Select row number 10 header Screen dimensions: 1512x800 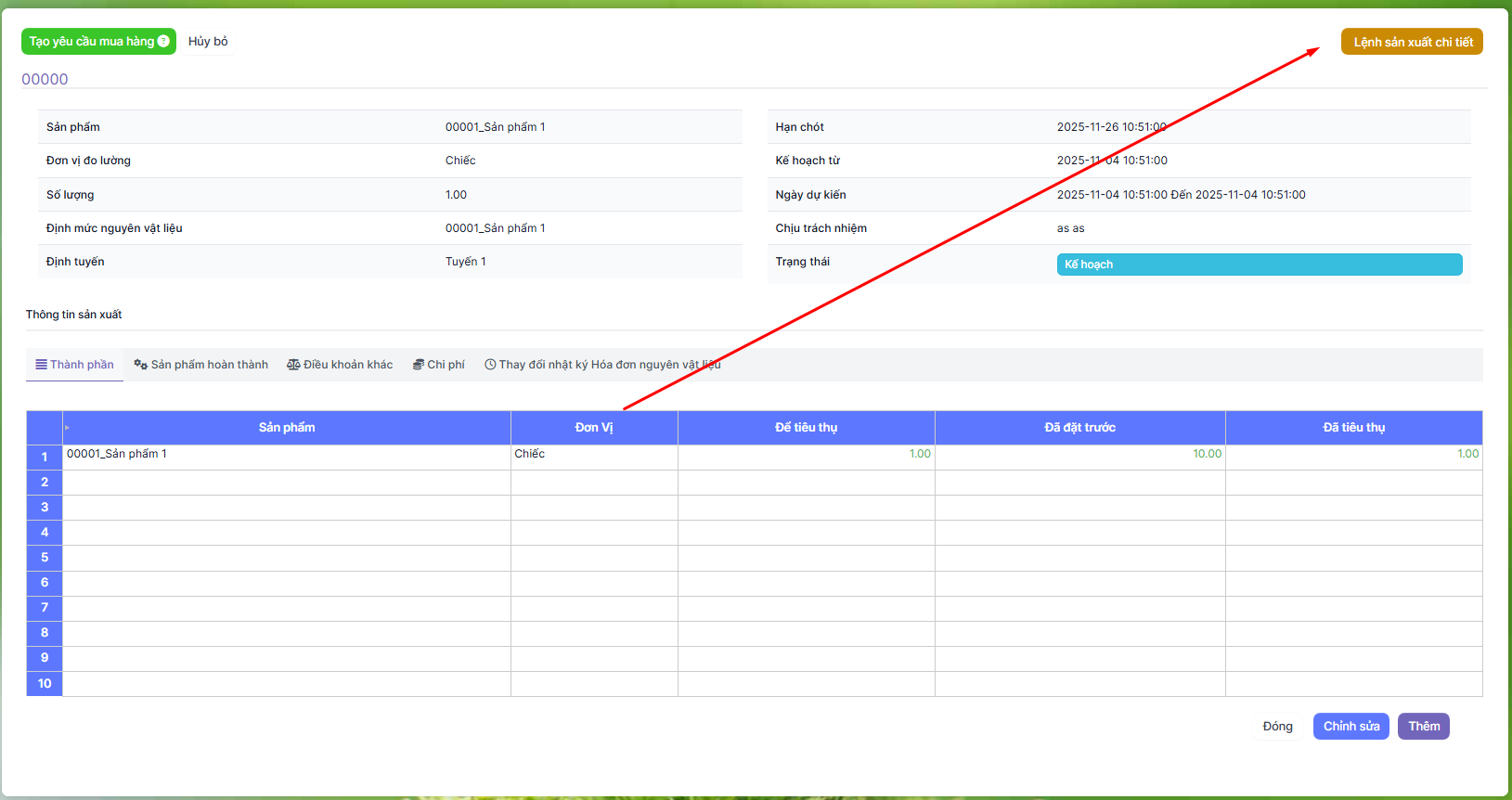click(45, 684)
